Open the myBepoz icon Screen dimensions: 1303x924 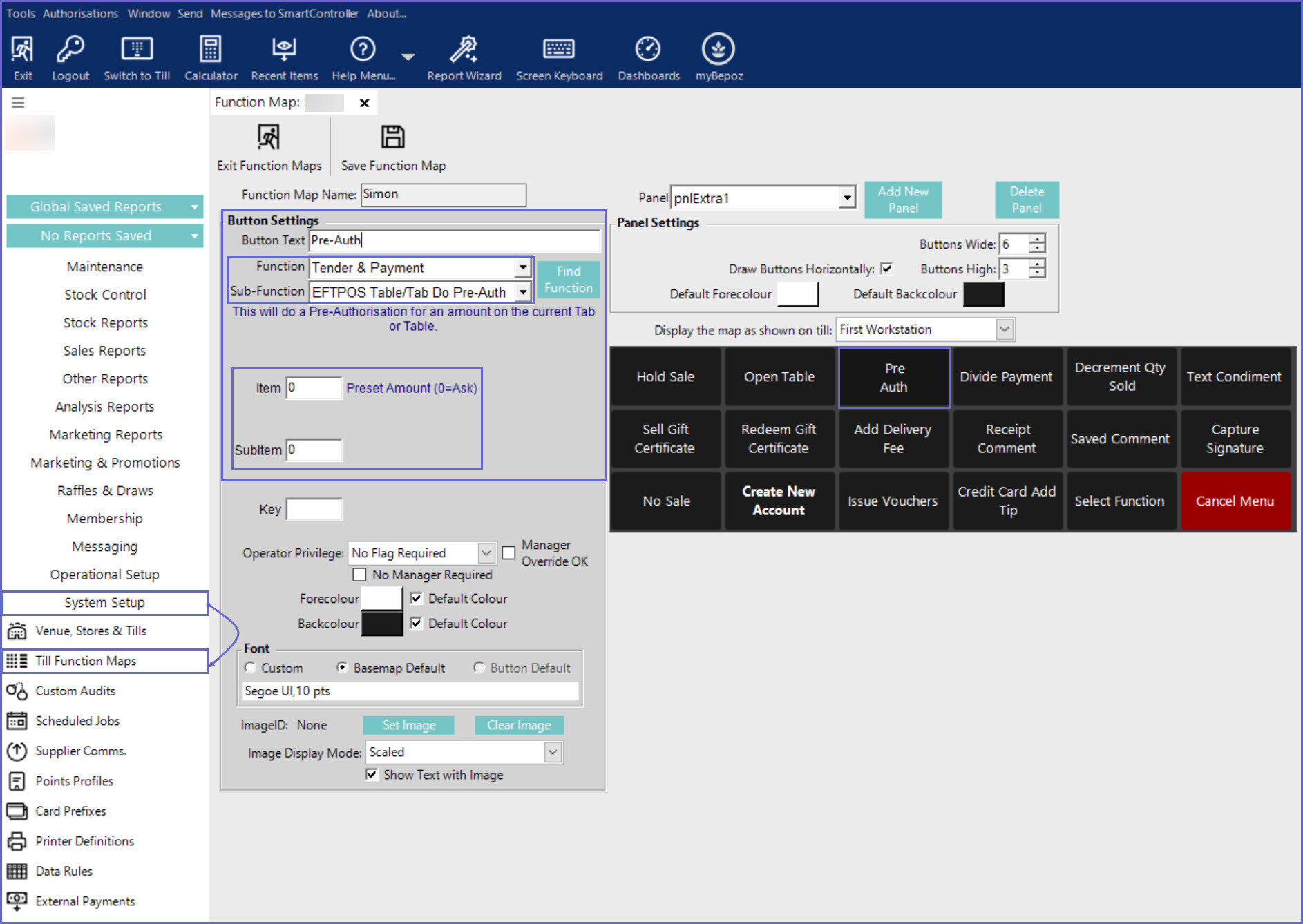719,50
